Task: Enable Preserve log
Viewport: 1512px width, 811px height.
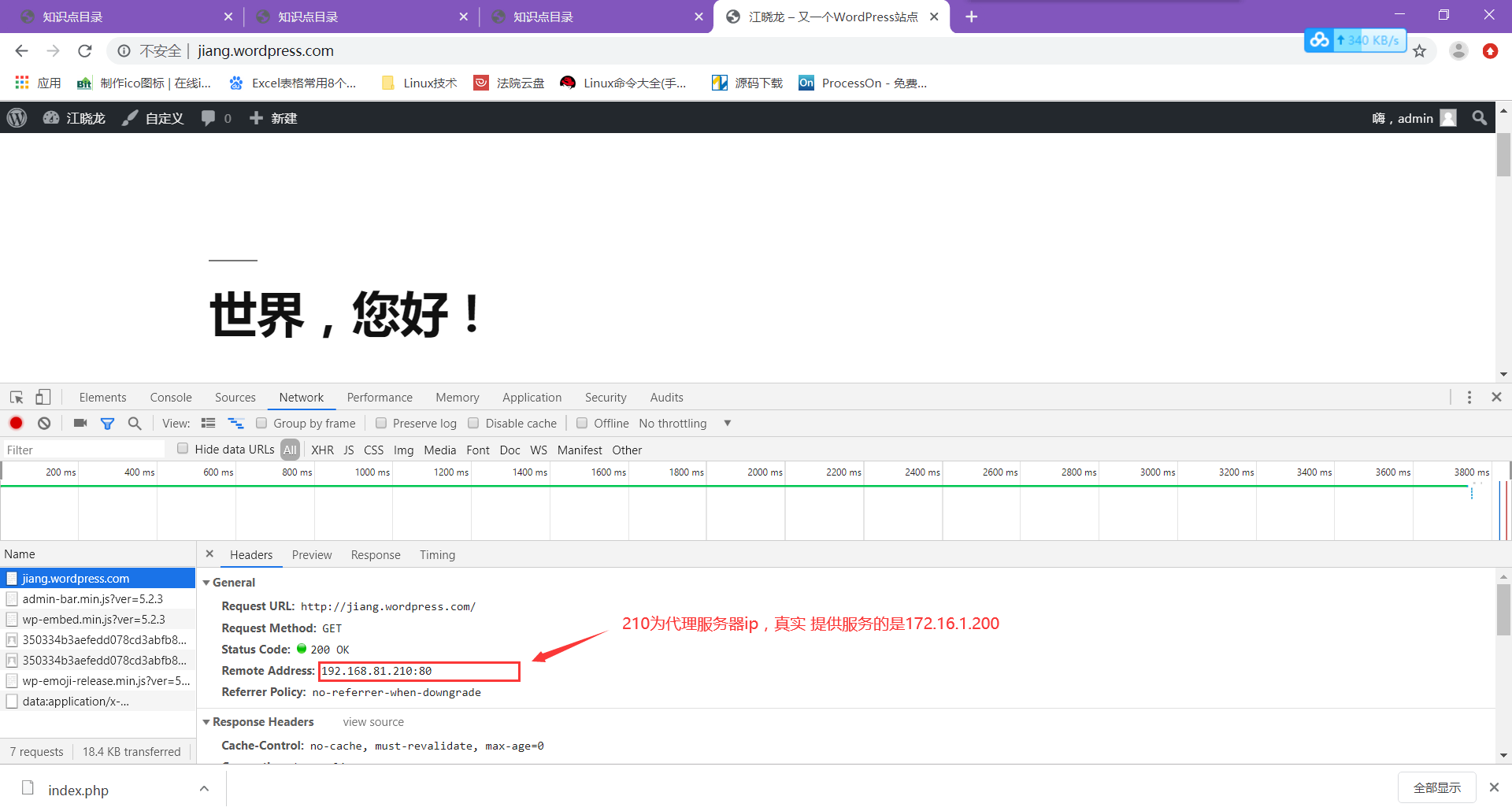Action: tap(381, 423)
